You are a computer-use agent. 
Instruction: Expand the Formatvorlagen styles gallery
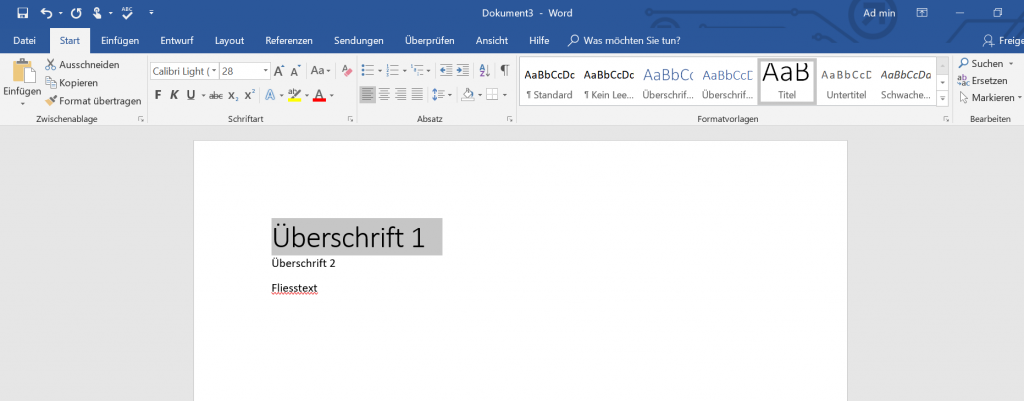pyautogui.click(x=942, y=99)
